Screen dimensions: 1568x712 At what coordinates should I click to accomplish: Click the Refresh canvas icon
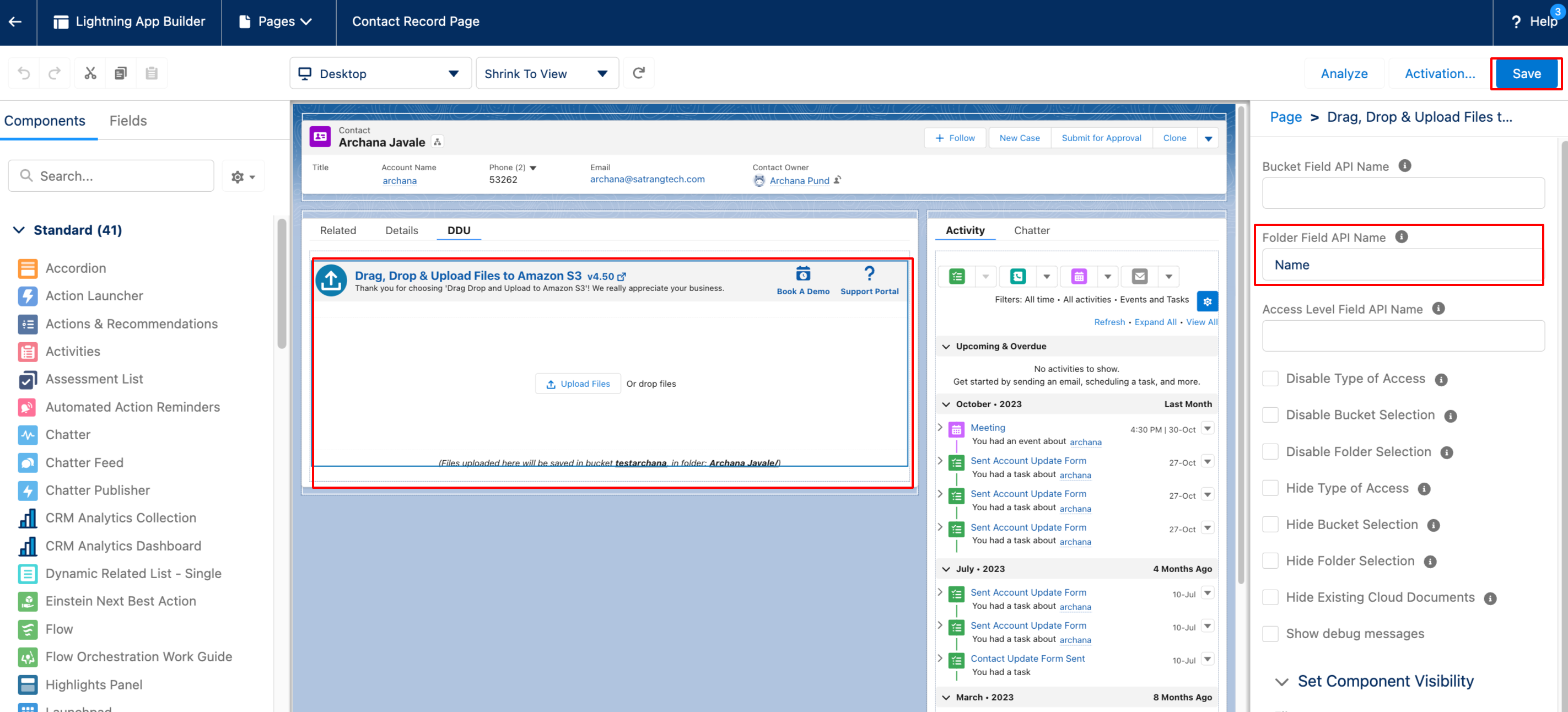pyautogui.click(x=639, y=74)
